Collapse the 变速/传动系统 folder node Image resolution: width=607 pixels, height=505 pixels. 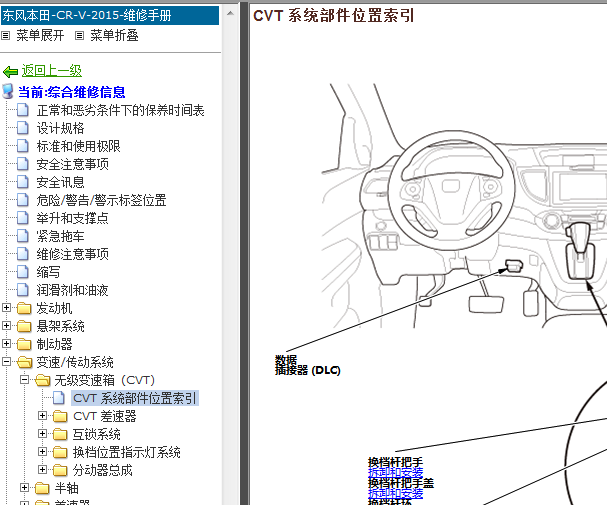tap(6, 361)
